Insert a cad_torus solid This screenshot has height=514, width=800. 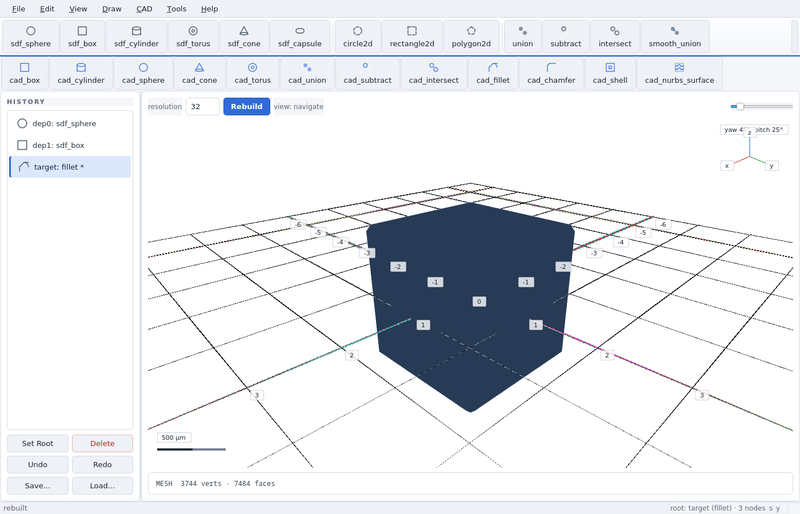[x=253, y=74]
